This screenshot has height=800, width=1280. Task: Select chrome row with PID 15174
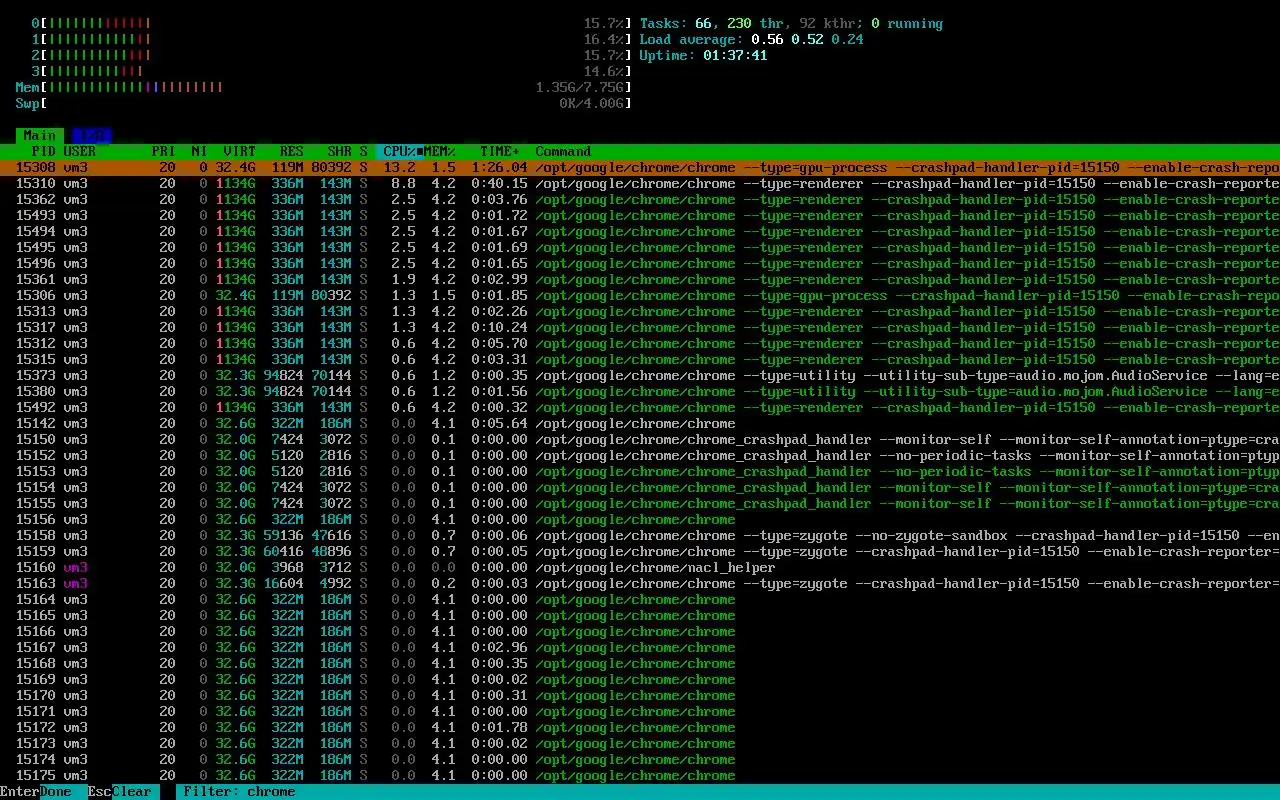pos(640,759)
